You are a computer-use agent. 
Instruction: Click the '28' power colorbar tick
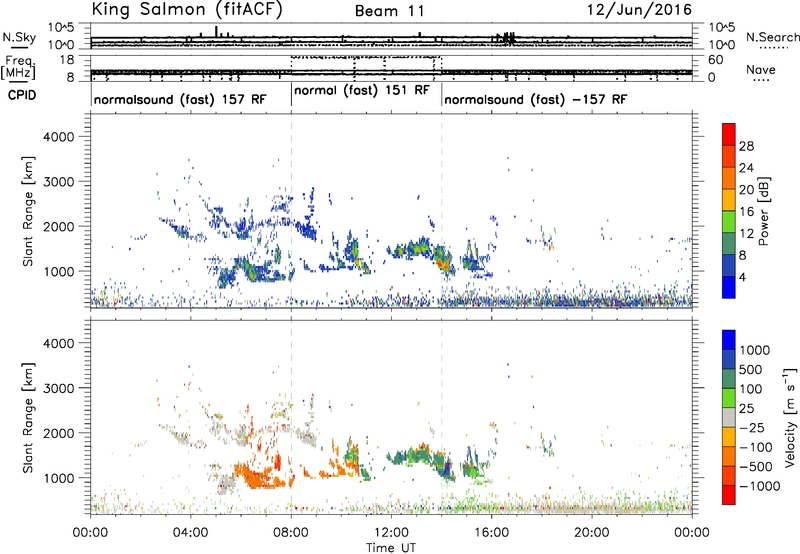click(746, 147)
